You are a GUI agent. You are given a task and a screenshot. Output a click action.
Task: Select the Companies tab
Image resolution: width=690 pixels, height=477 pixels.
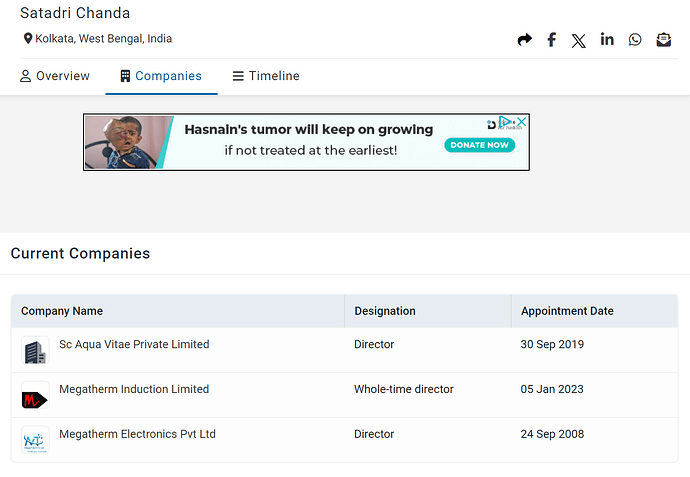[160, 76]
